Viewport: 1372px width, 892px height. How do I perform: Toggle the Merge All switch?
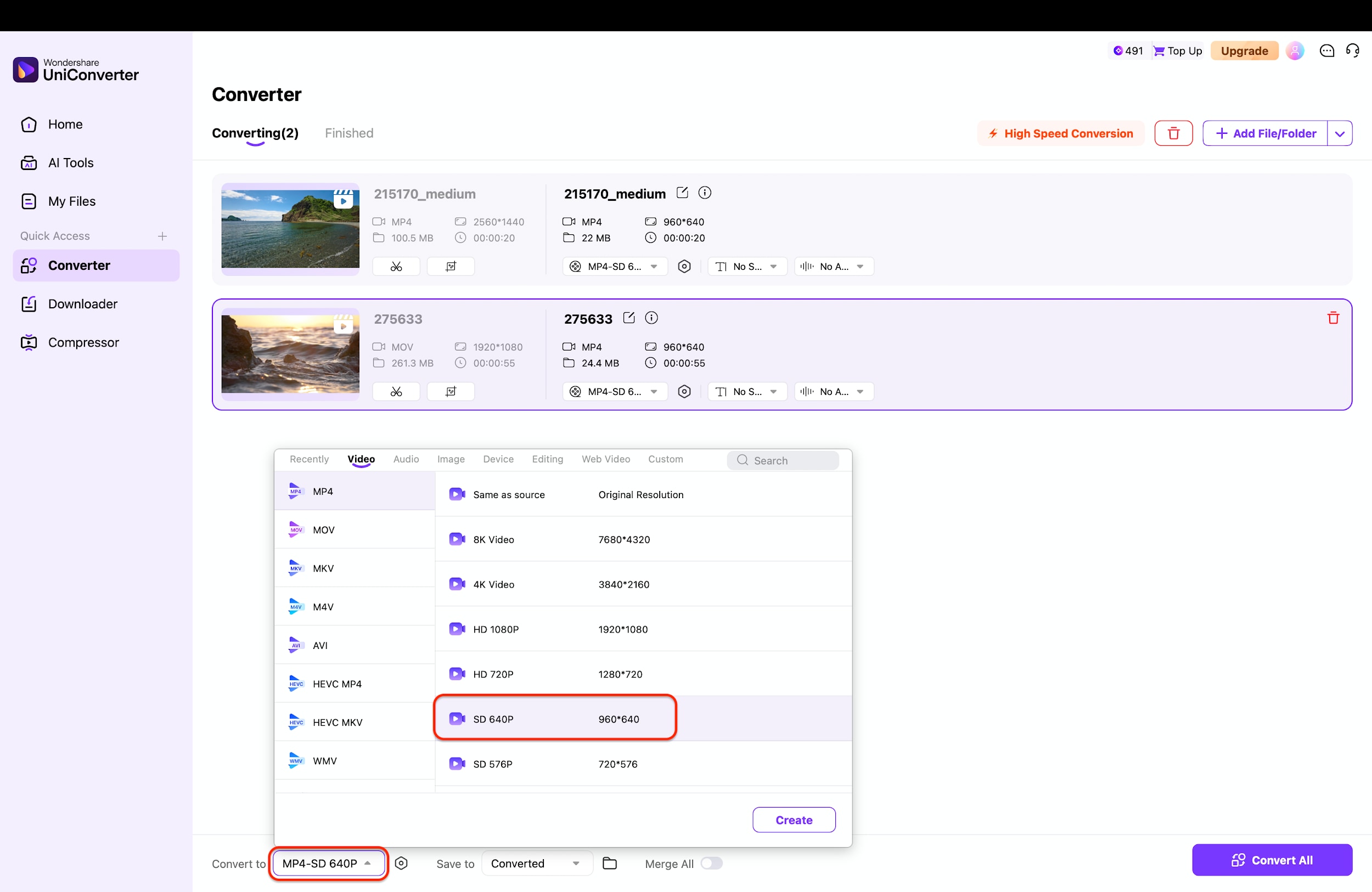[711, 863]
